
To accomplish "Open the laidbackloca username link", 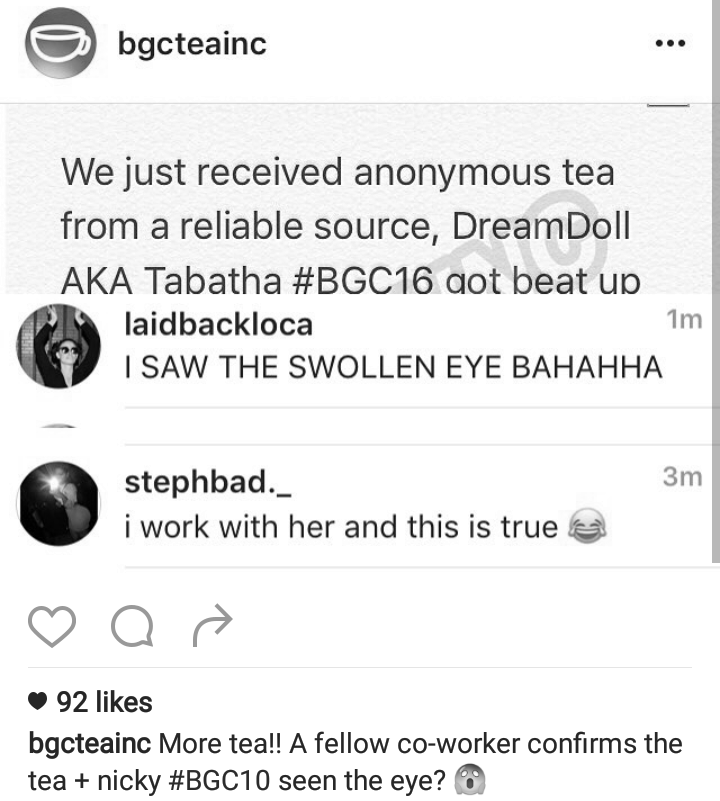I will pyautogui.click(x=219, y=324).
